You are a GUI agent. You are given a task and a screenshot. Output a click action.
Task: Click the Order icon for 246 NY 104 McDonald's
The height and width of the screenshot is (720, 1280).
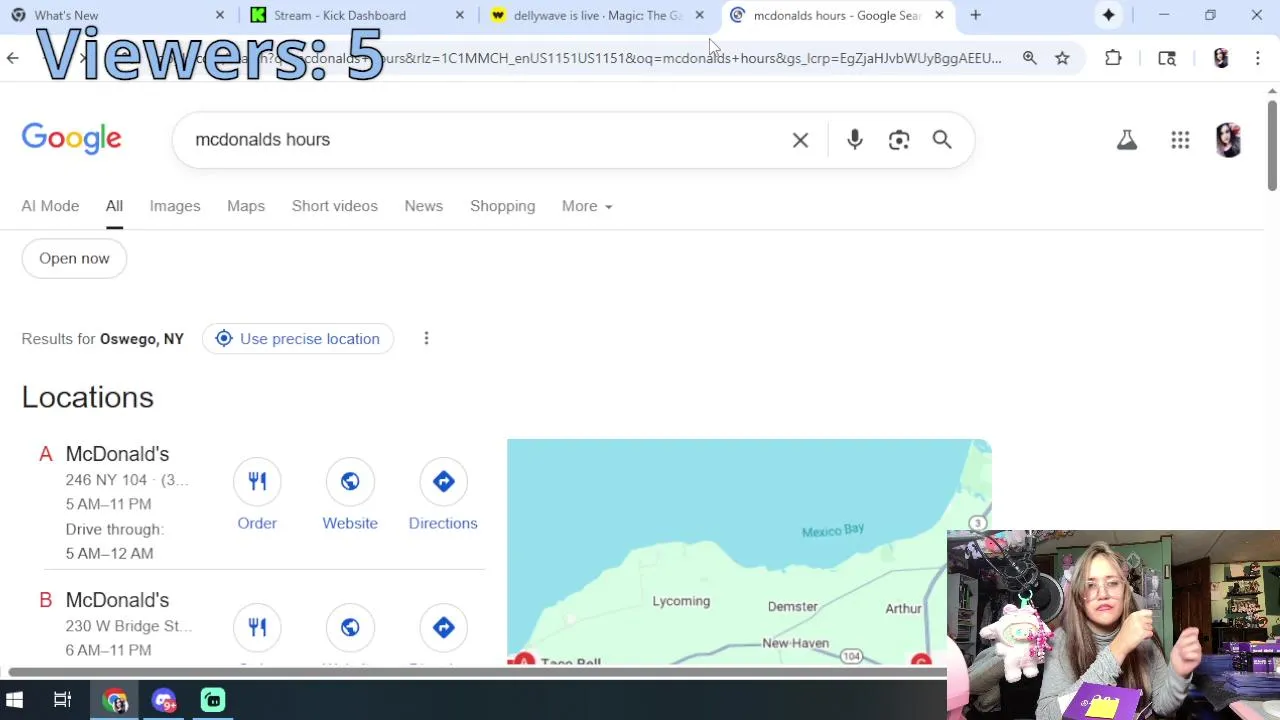257,482
